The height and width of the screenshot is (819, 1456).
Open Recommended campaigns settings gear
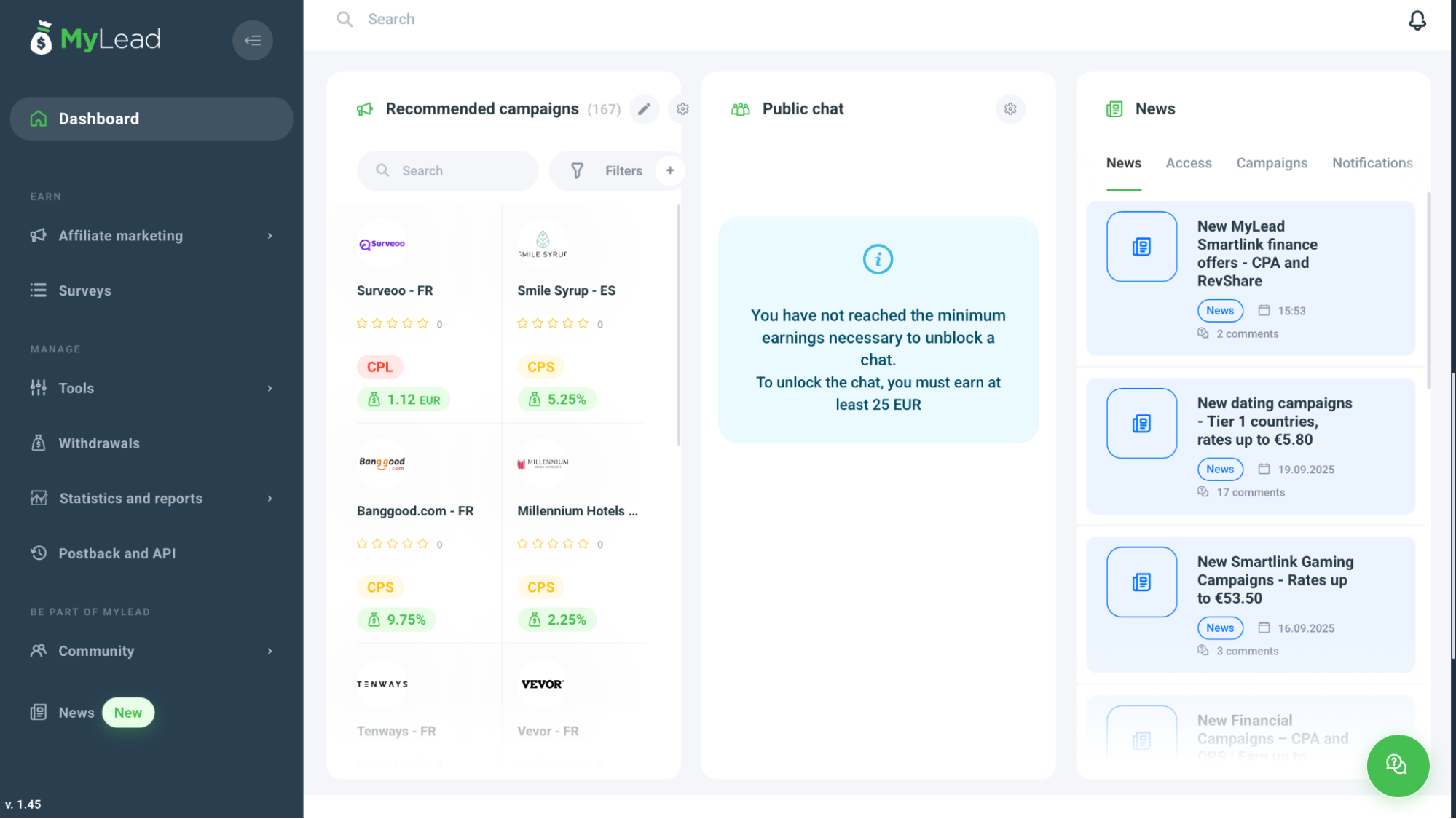[682, 109]
